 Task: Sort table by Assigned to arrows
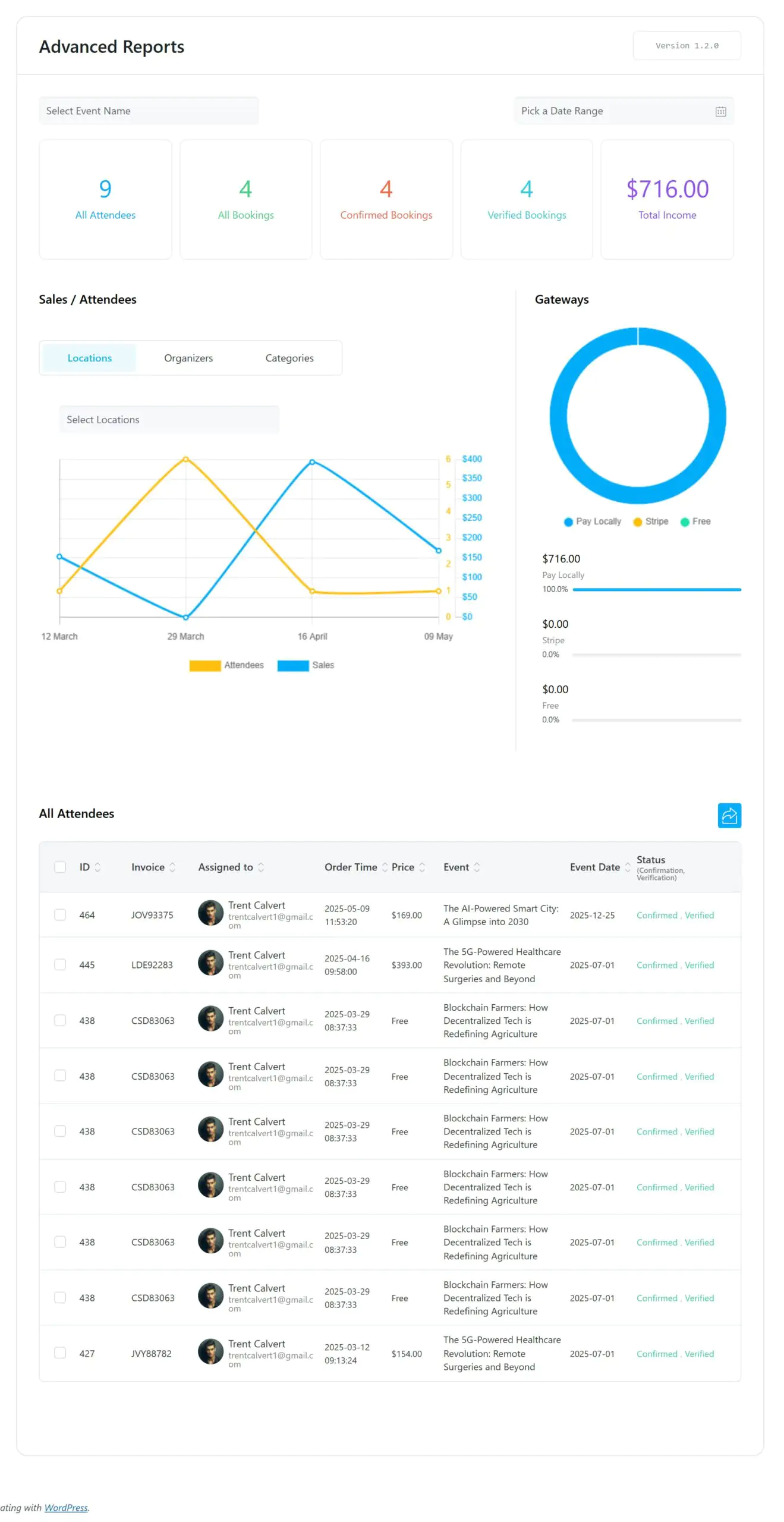click(x=260, y=866)
